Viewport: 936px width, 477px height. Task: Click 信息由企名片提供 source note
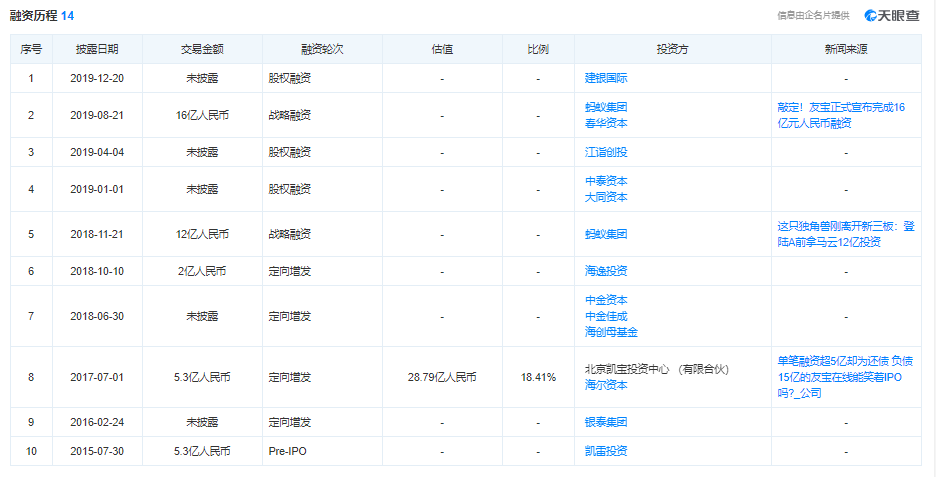tap(813, 16)
